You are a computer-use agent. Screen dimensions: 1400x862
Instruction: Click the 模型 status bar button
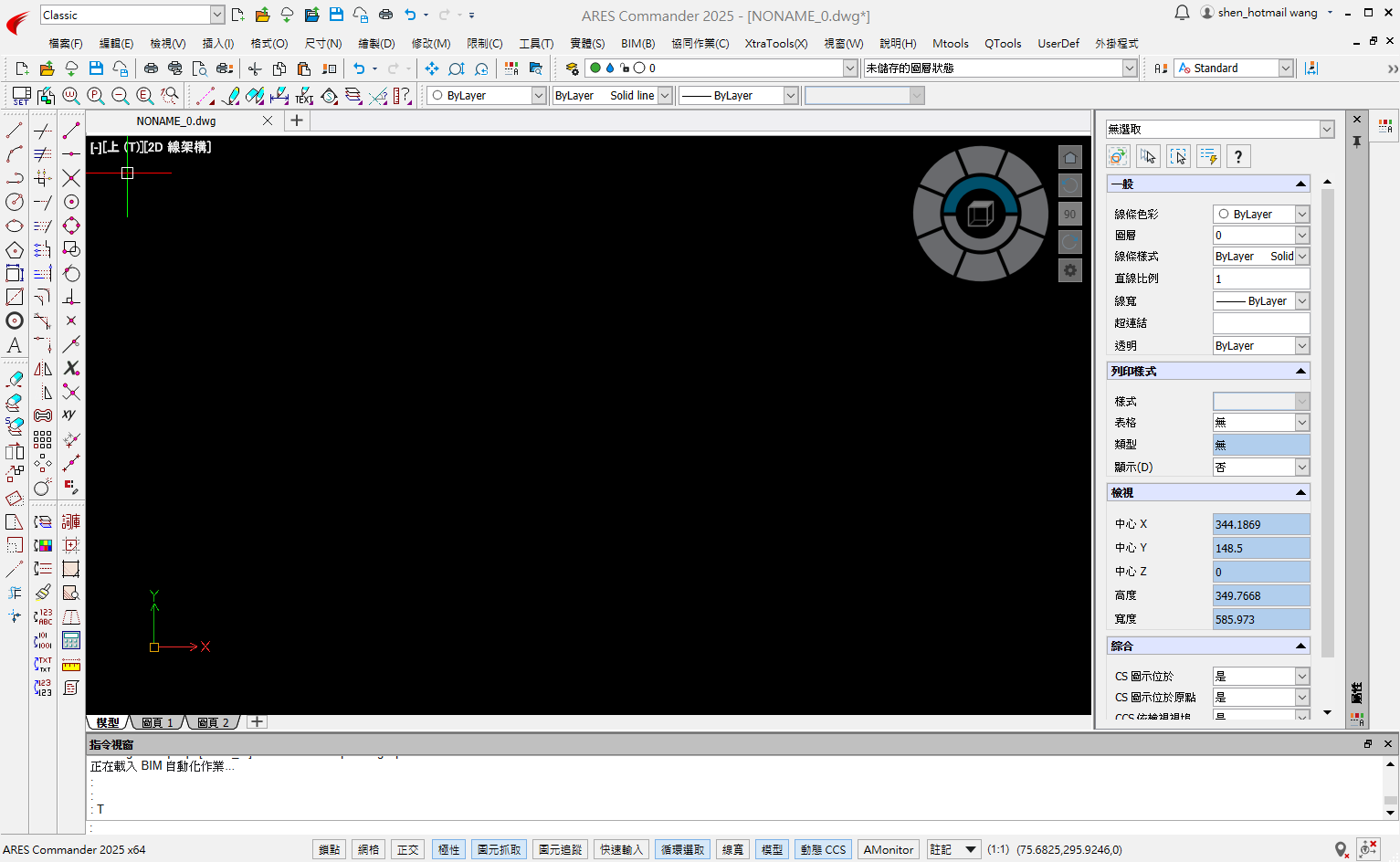(x=772, y=849)
